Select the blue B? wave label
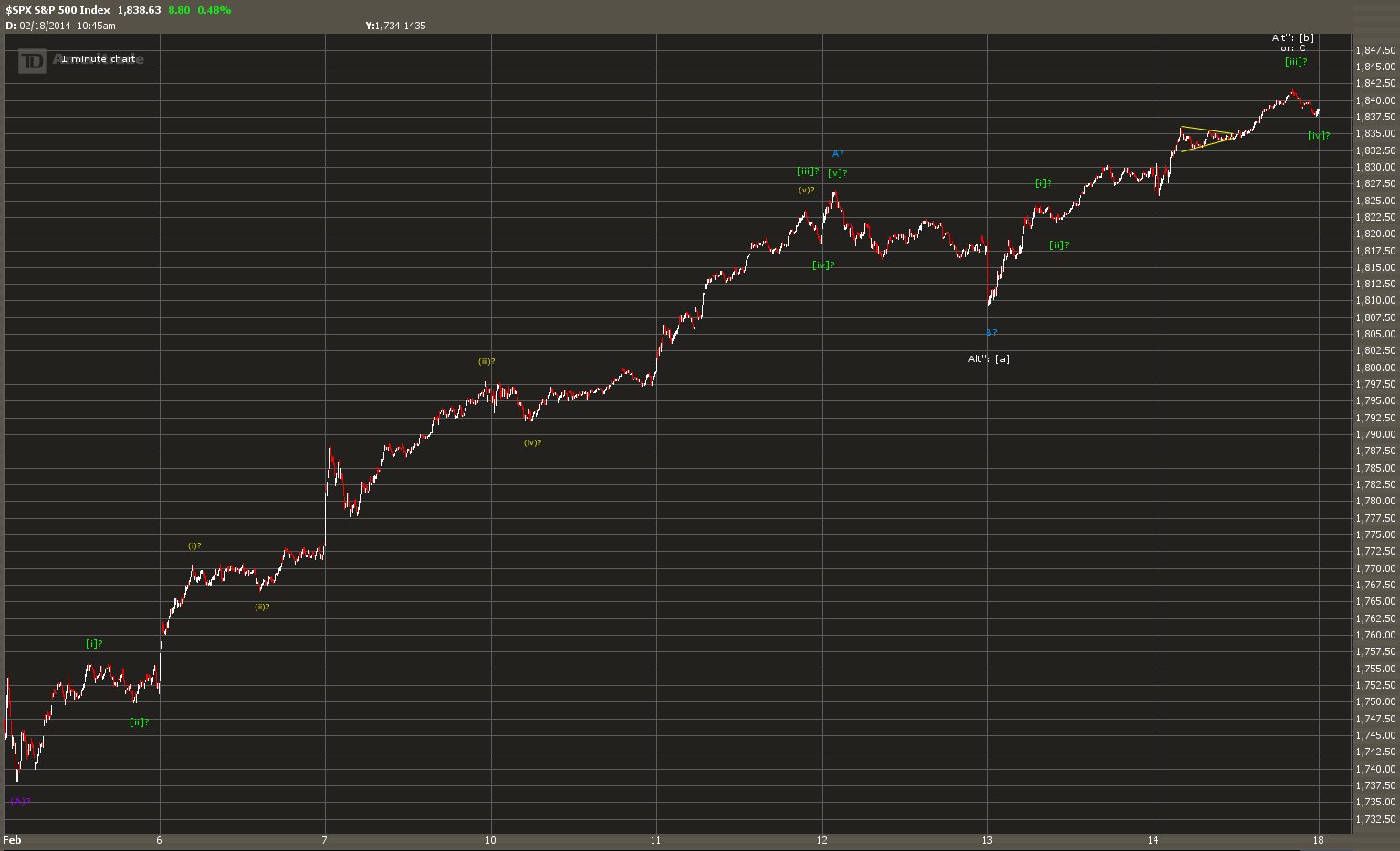Viewport: 1400px width, 851px height. point(991,333)
